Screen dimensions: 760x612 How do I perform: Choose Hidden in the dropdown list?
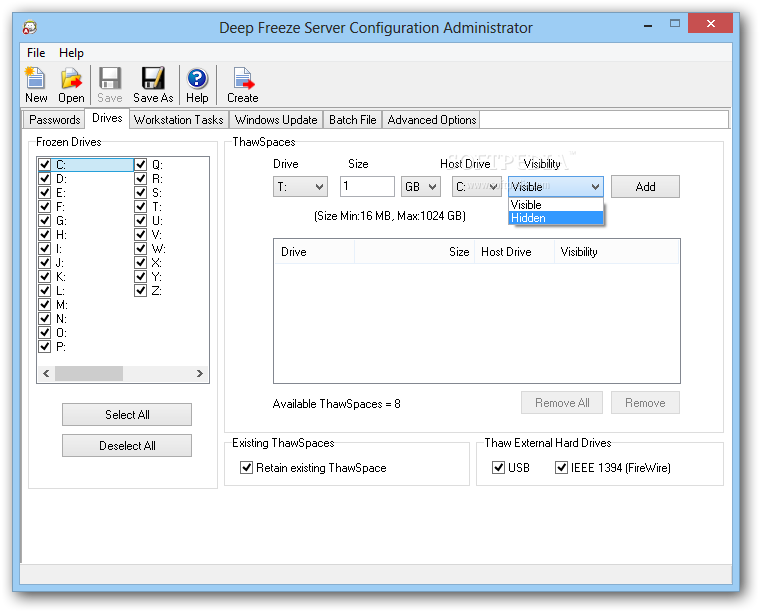tap(555, 218)
